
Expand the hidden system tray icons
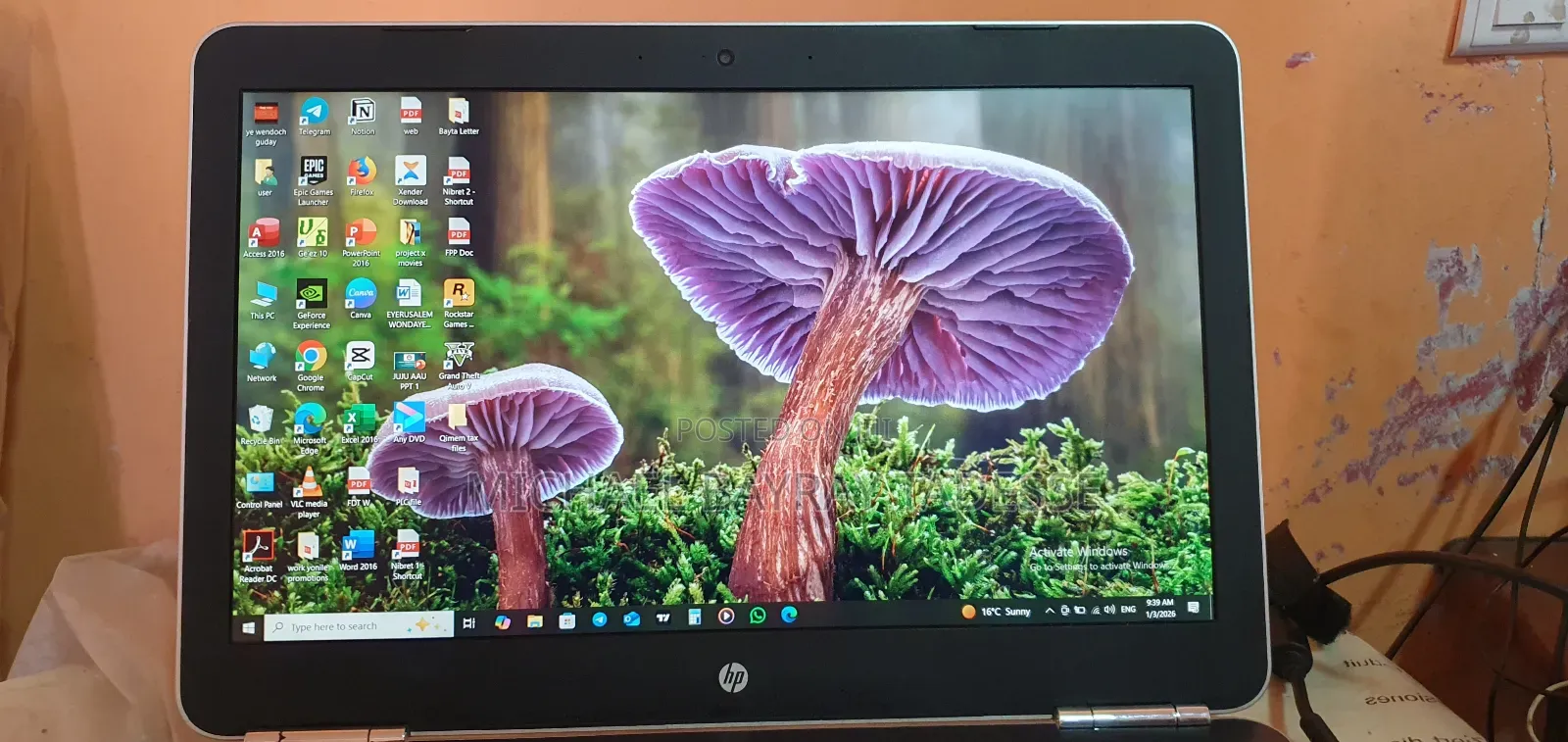click(1050, 610)
